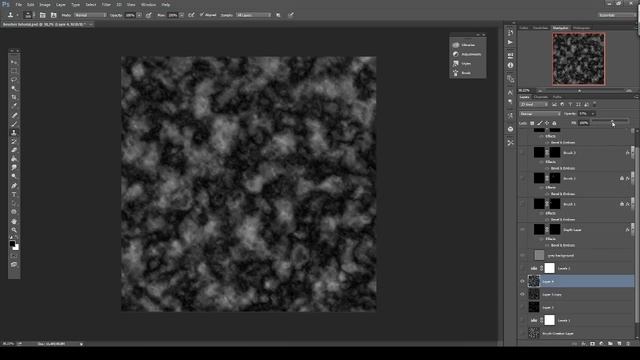Image resolution: width=640 pixels, height=360 pixels.
Task: Toggle the Aligned checkbox
Action: [202, 15]
